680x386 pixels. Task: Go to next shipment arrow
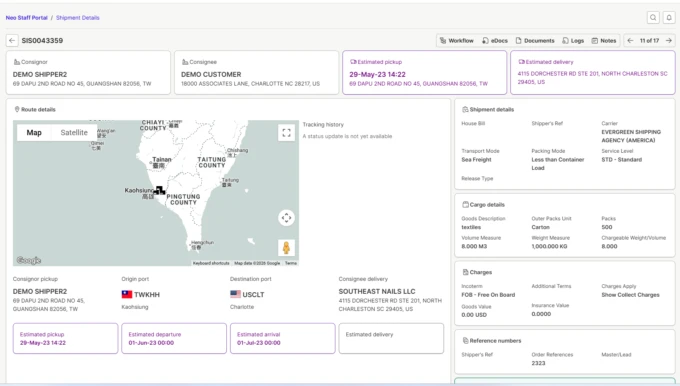click(669, 40)
